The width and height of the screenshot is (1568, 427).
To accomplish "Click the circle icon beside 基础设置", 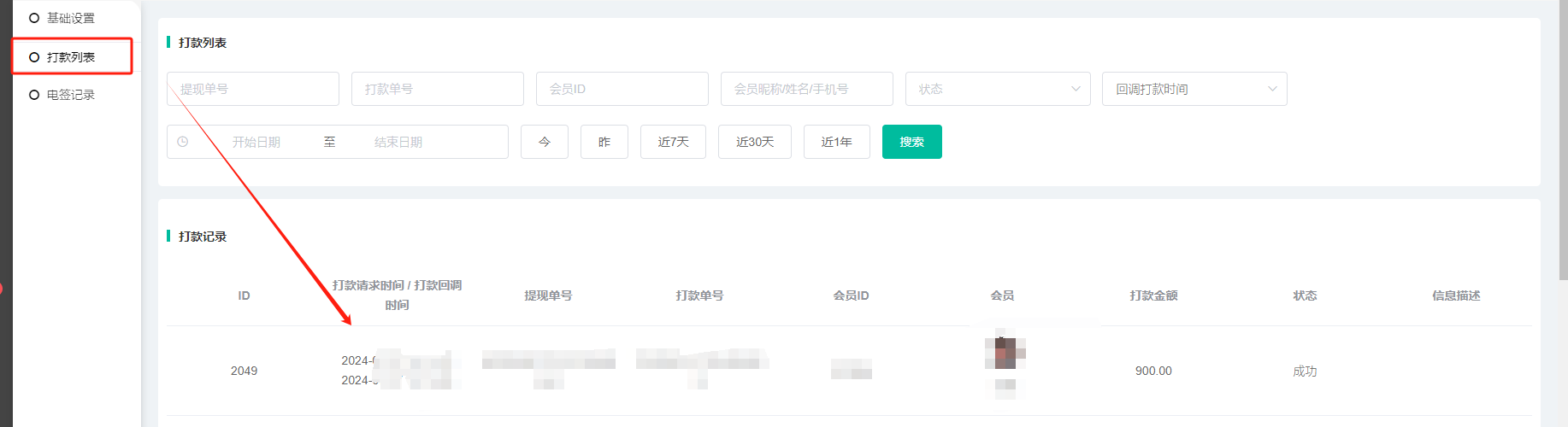I will [x=34, y=18].
